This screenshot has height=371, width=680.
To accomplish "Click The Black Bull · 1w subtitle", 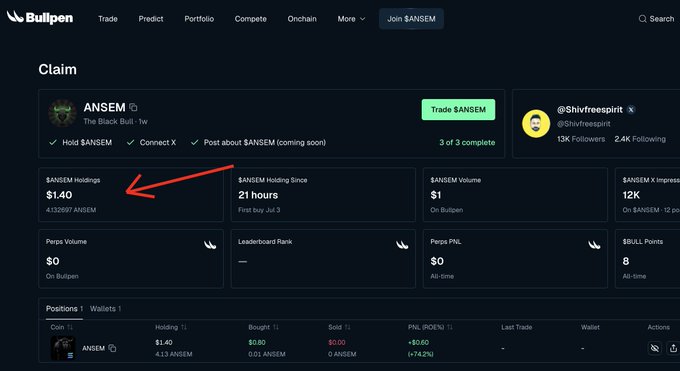I will [x=115, y=121].
